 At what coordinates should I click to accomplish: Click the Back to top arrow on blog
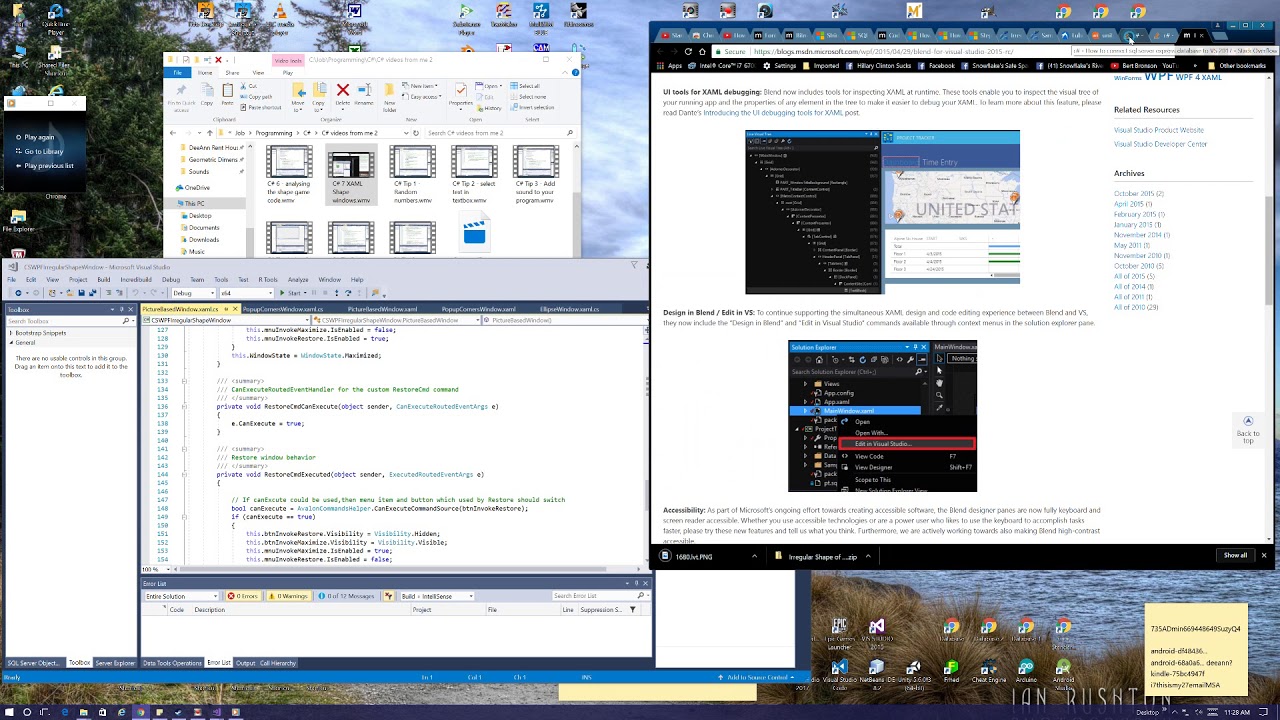[x=1247, y=421]
